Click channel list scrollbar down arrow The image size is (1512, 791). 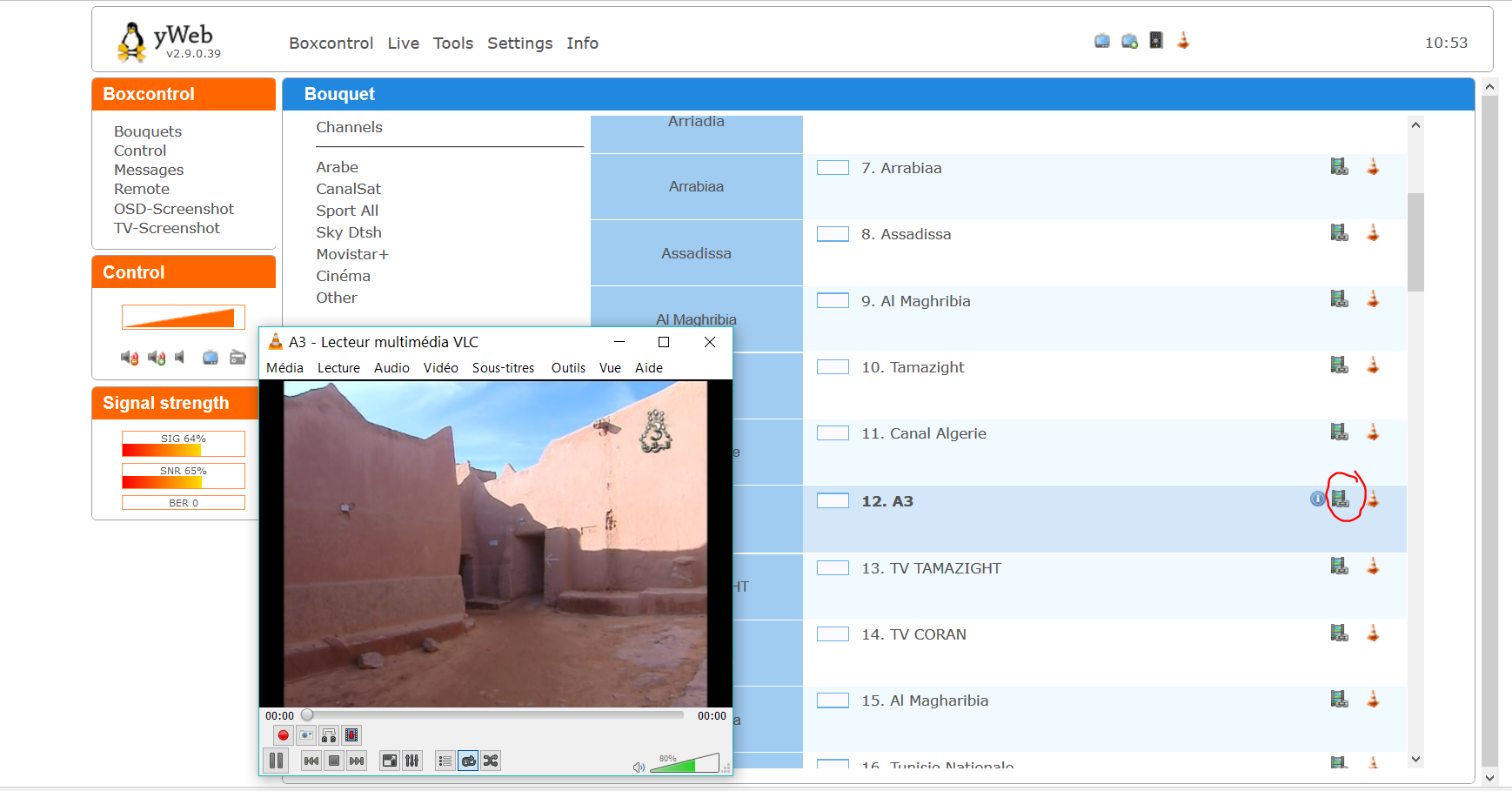pos(1415,760)
